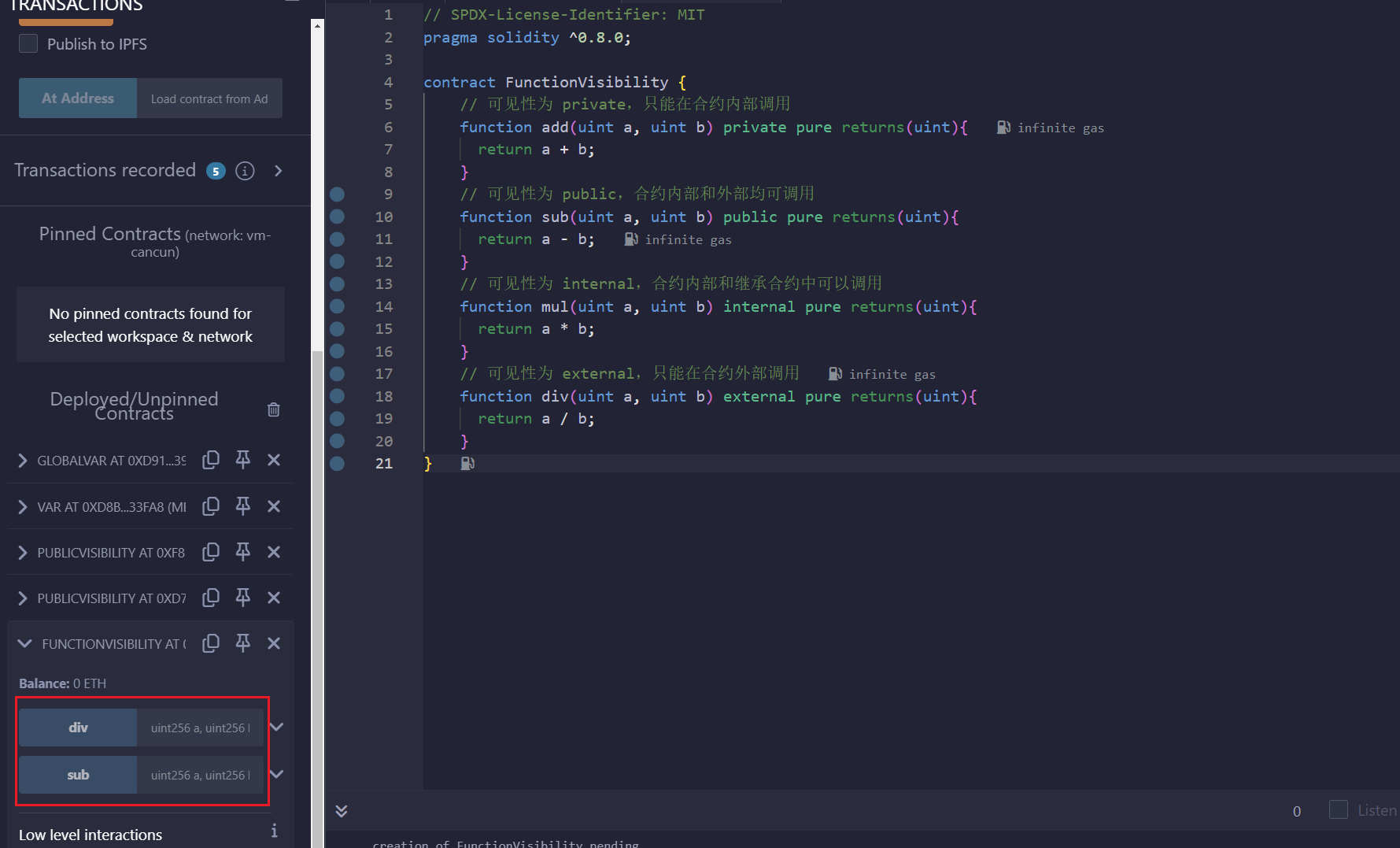Collapse the FUNCTIONVISIBILITY contract instance
The width and height of the screenshot is (1400, 848).
(x=24, y=644)
